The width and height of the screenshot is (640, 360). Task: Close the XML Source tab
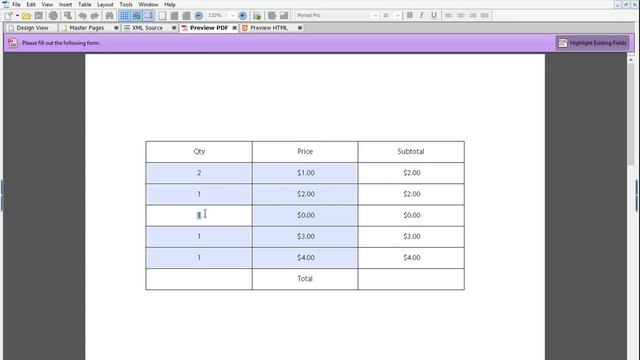click(174, 28)
